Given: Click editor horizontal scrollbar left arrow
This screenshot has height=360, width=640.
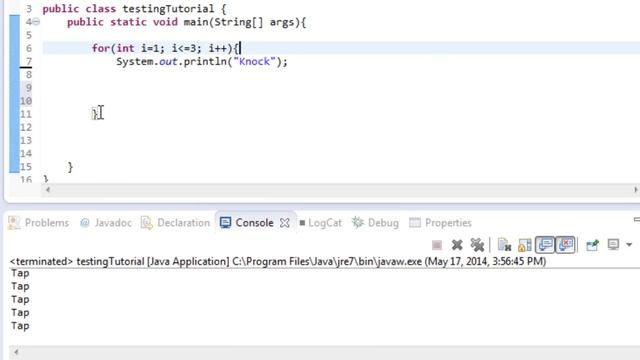Looking at the screenshot, I should click(48, 190).
